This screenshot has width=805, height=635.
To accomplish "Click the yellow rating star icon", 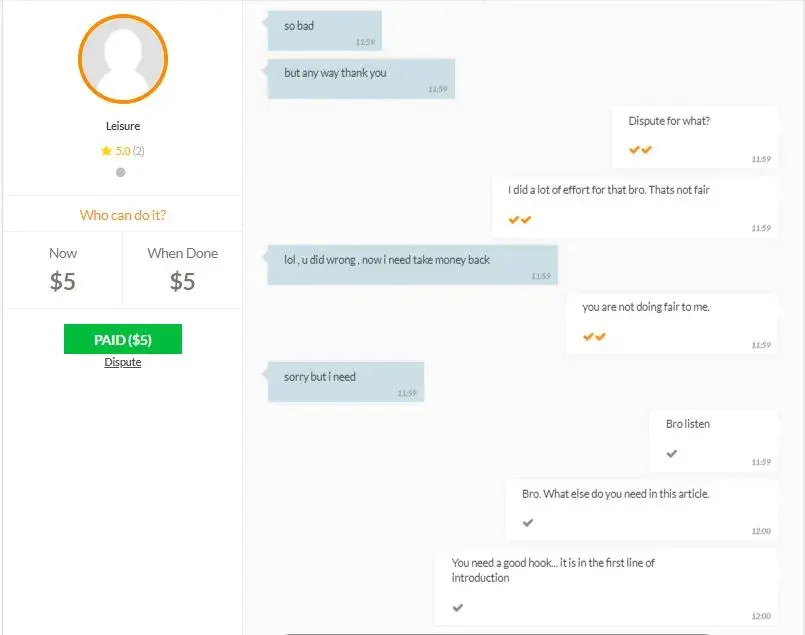I will tap(106, 151).
